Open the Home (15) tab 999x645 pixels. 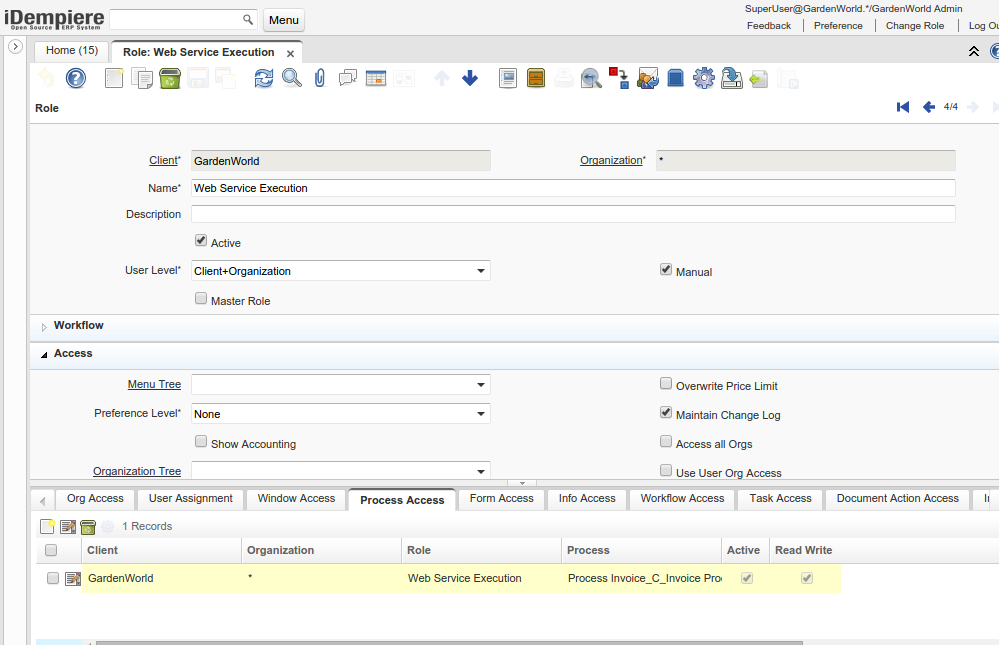(x=72, y=51)
